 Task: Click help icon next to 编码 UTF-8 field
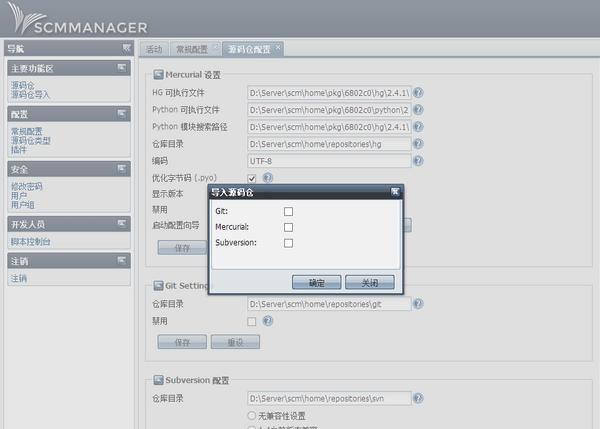pos(418,160)
